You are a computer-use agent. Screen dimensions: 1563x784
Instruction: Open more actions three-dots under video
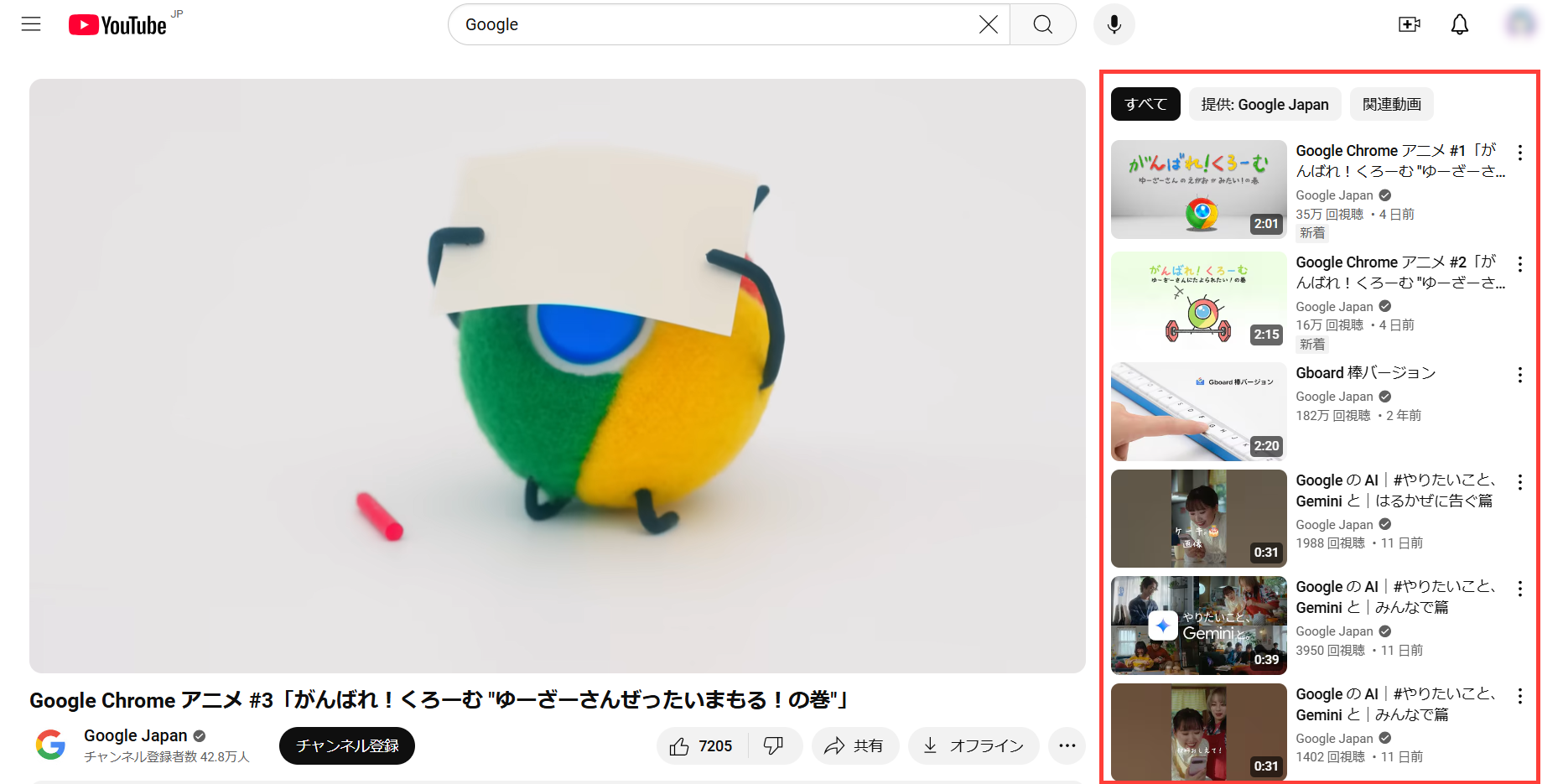(1067, 745)
